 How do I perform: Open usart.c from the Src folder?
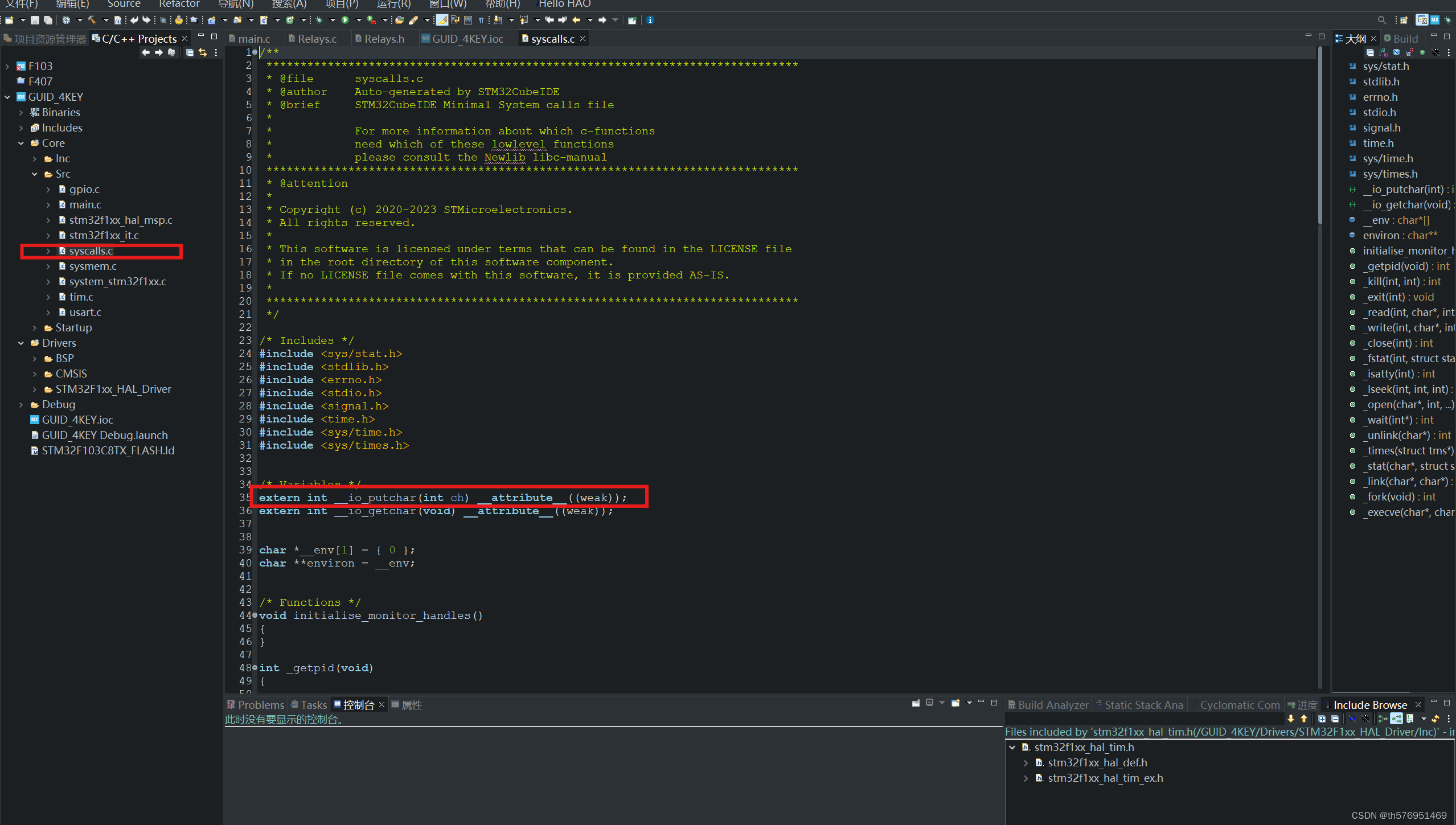85,312
